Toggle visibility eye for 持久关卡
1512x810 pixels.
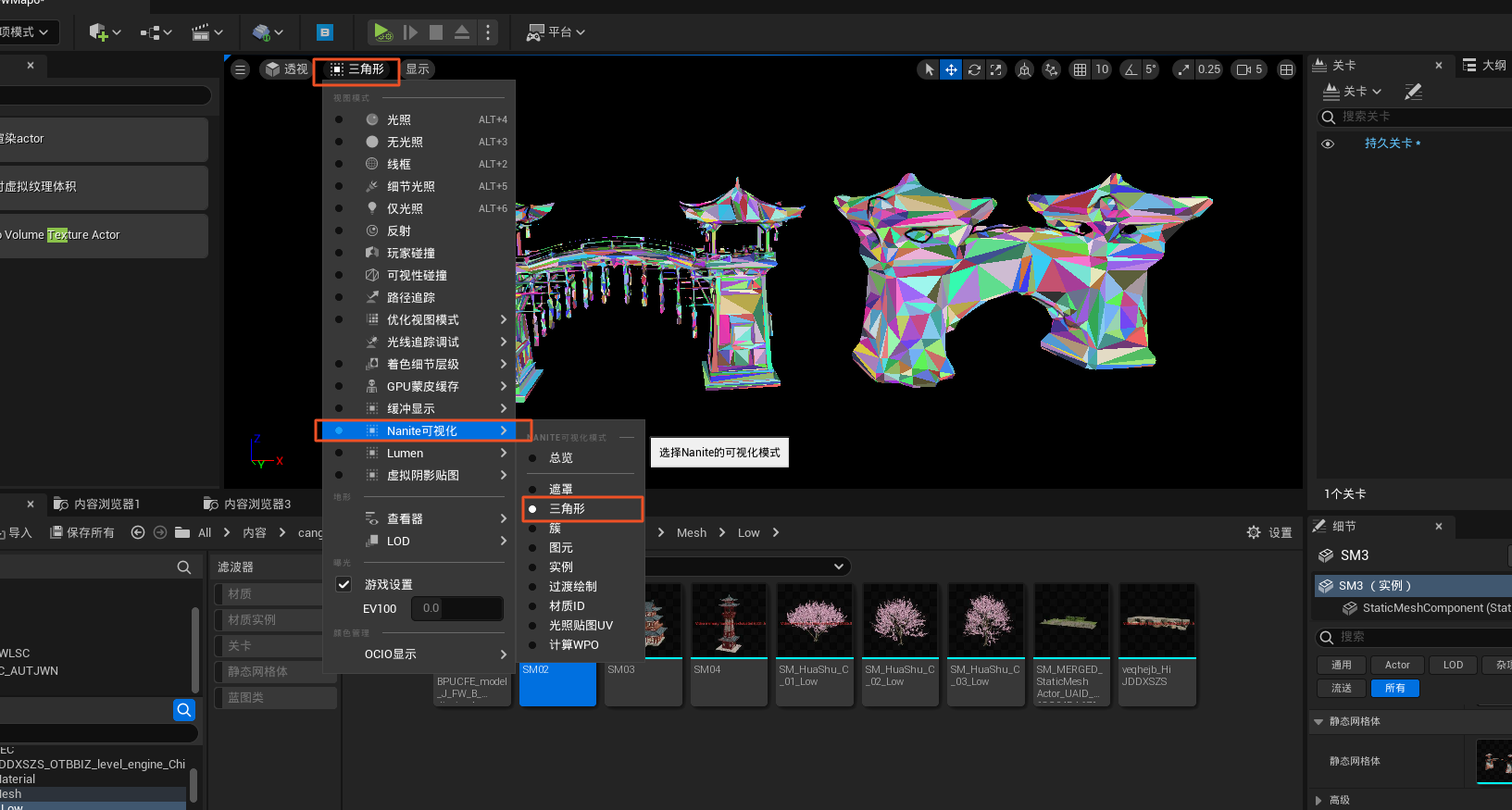pyautogui.click(x=1328, y=143)
